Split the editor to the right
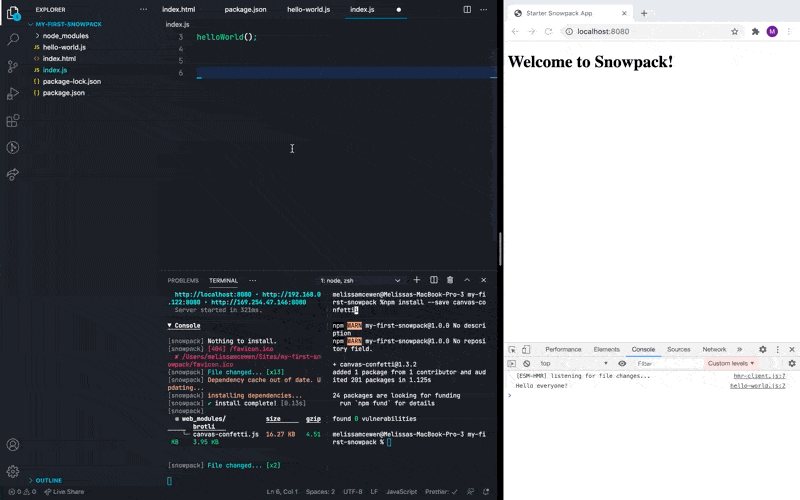The image size is (800, 500). (467, 9)
